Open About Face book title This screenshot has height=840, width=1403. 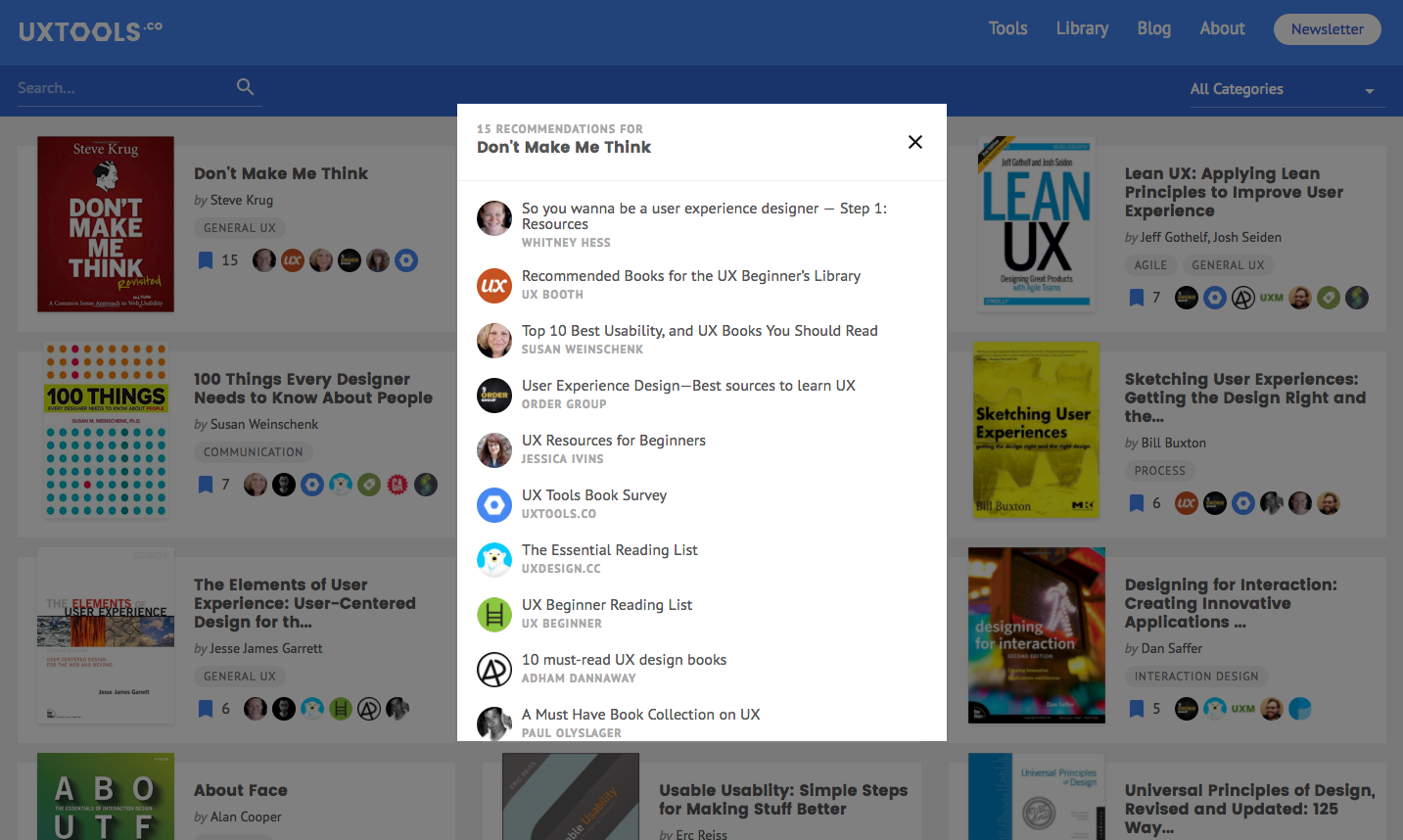point(241,790)
